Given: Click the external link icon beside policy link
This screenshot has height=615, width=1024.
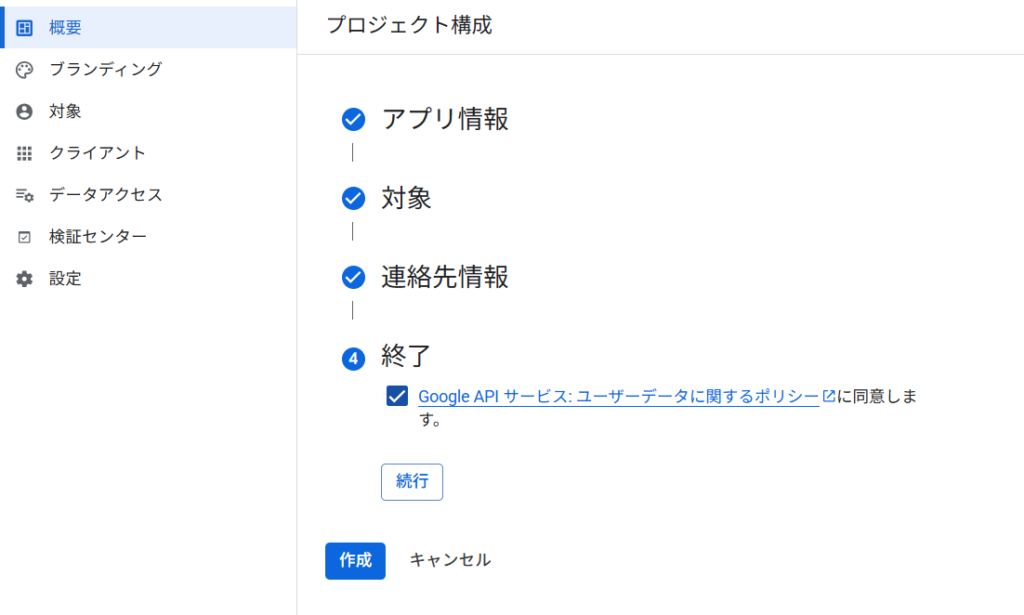Looking at the screenshot, I should pos(828,396).
